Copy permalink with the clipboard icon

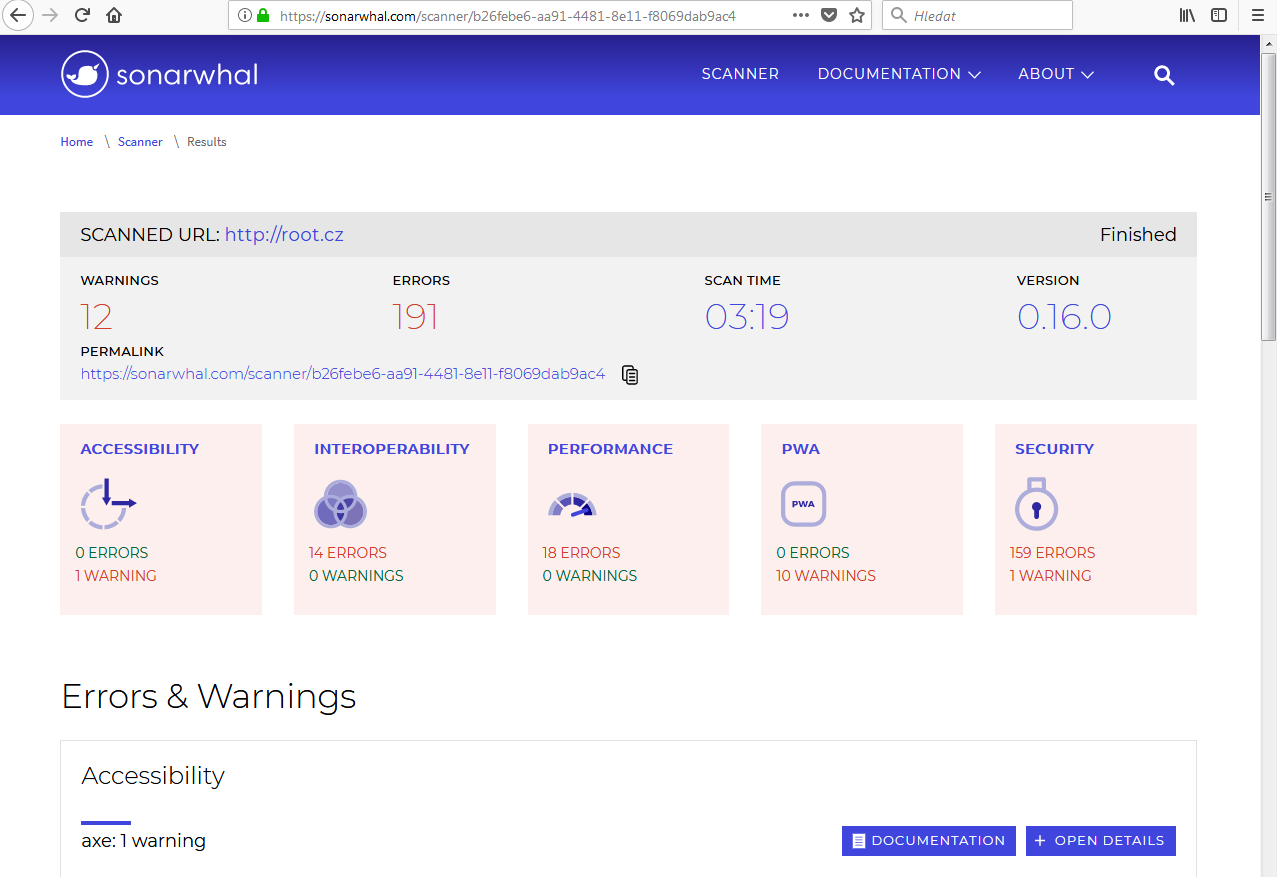630,375
